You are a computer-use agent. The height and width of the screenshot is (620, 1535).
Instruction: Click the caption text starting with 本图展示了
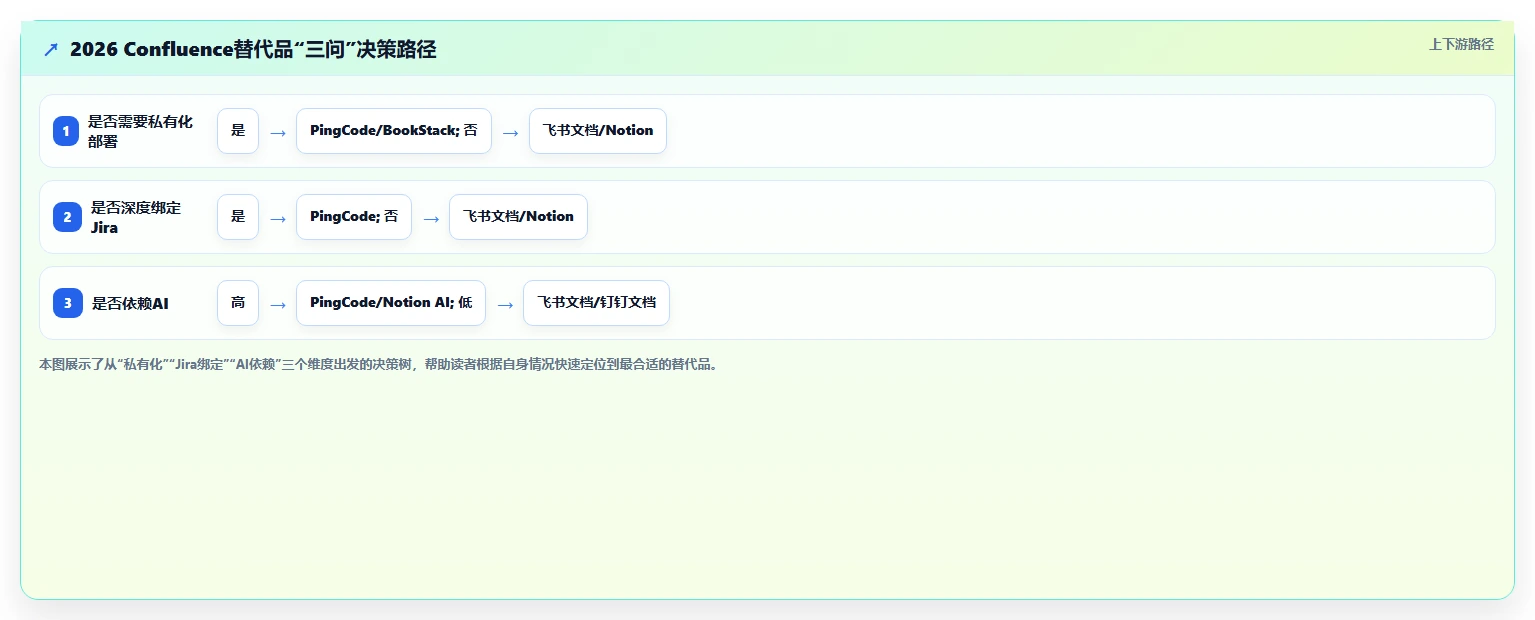point(379,365)
